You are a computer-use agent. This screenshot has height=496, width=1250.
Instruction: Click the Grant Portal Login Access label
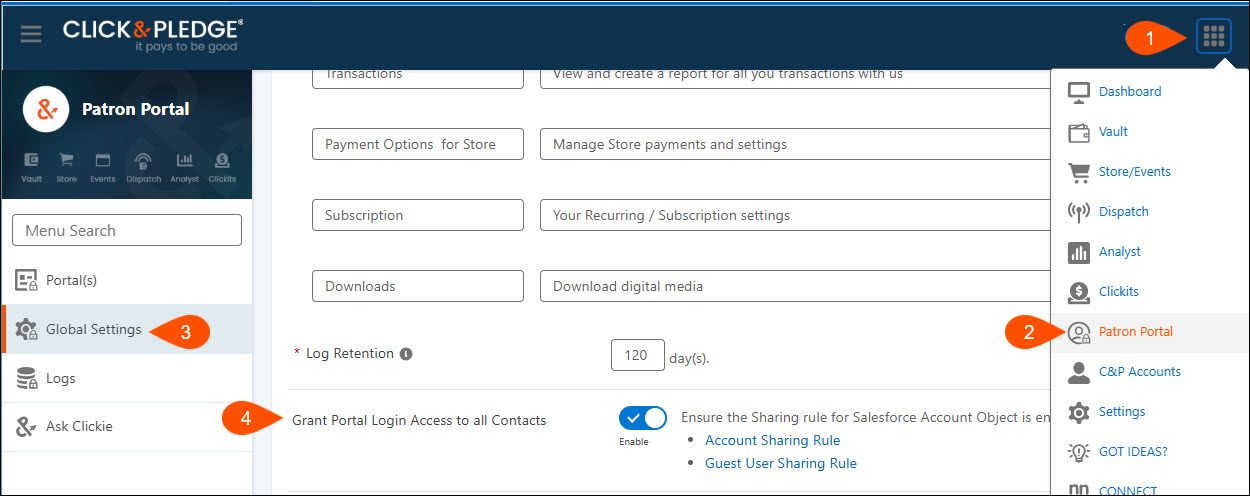pyautogui.click(x=419, y=420)
